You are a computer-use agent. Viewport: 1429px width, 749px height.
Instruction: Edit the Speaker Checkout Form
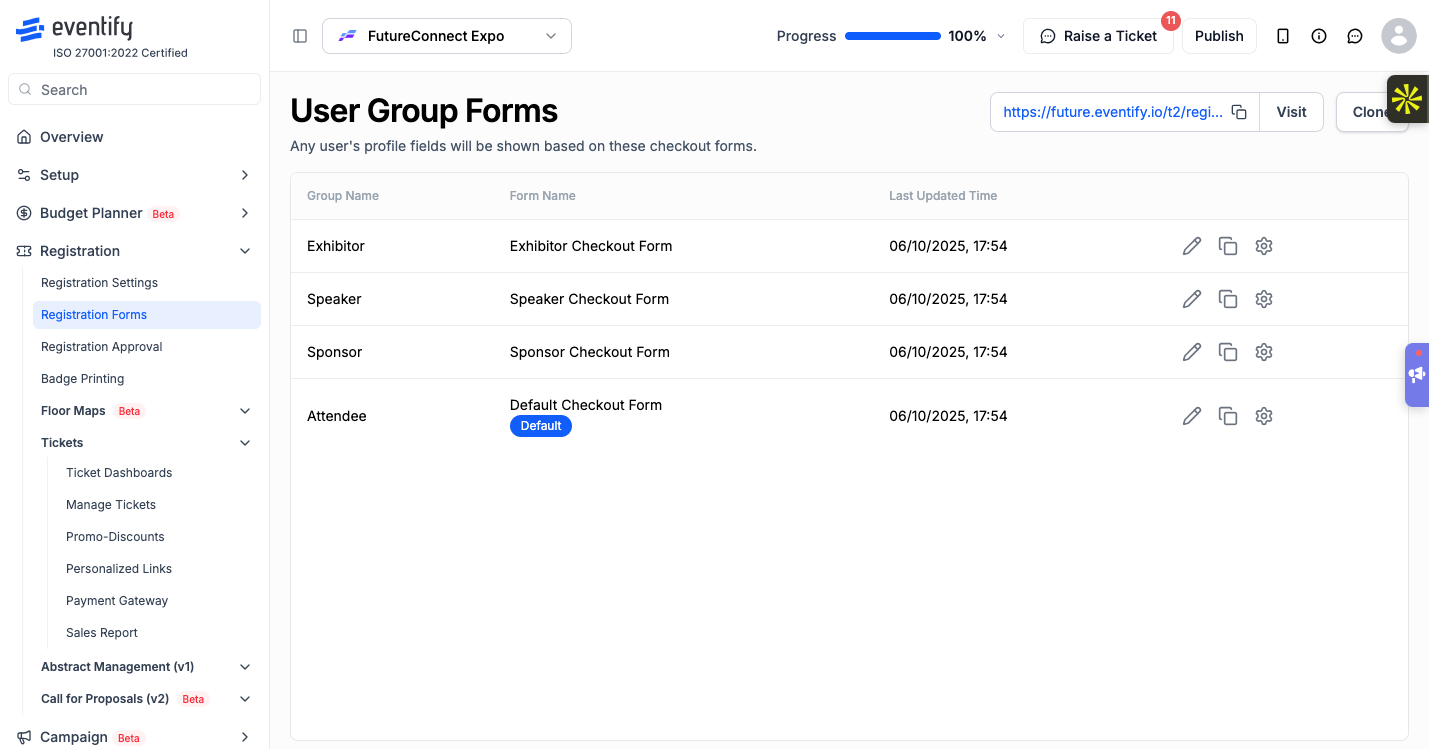(1192, 299)
